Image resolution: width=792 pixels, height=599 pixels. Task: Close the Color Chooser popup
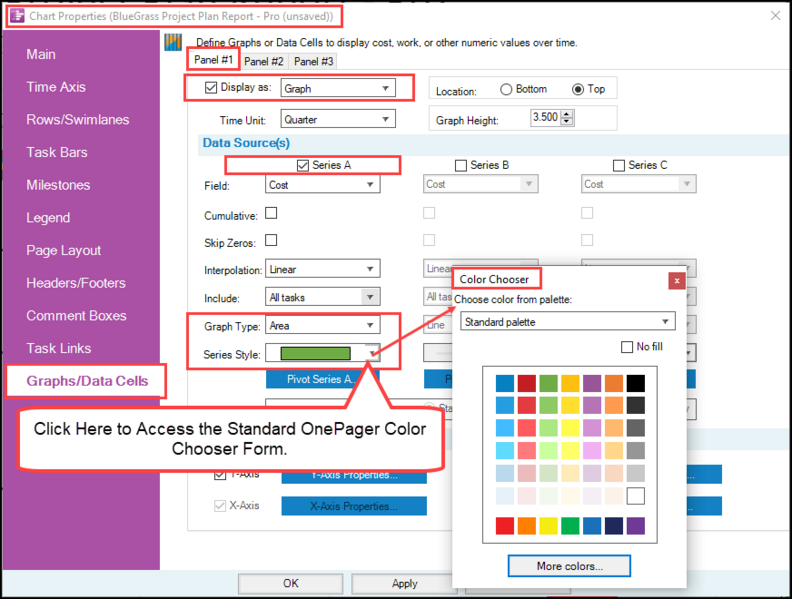(x=677, y=281)
